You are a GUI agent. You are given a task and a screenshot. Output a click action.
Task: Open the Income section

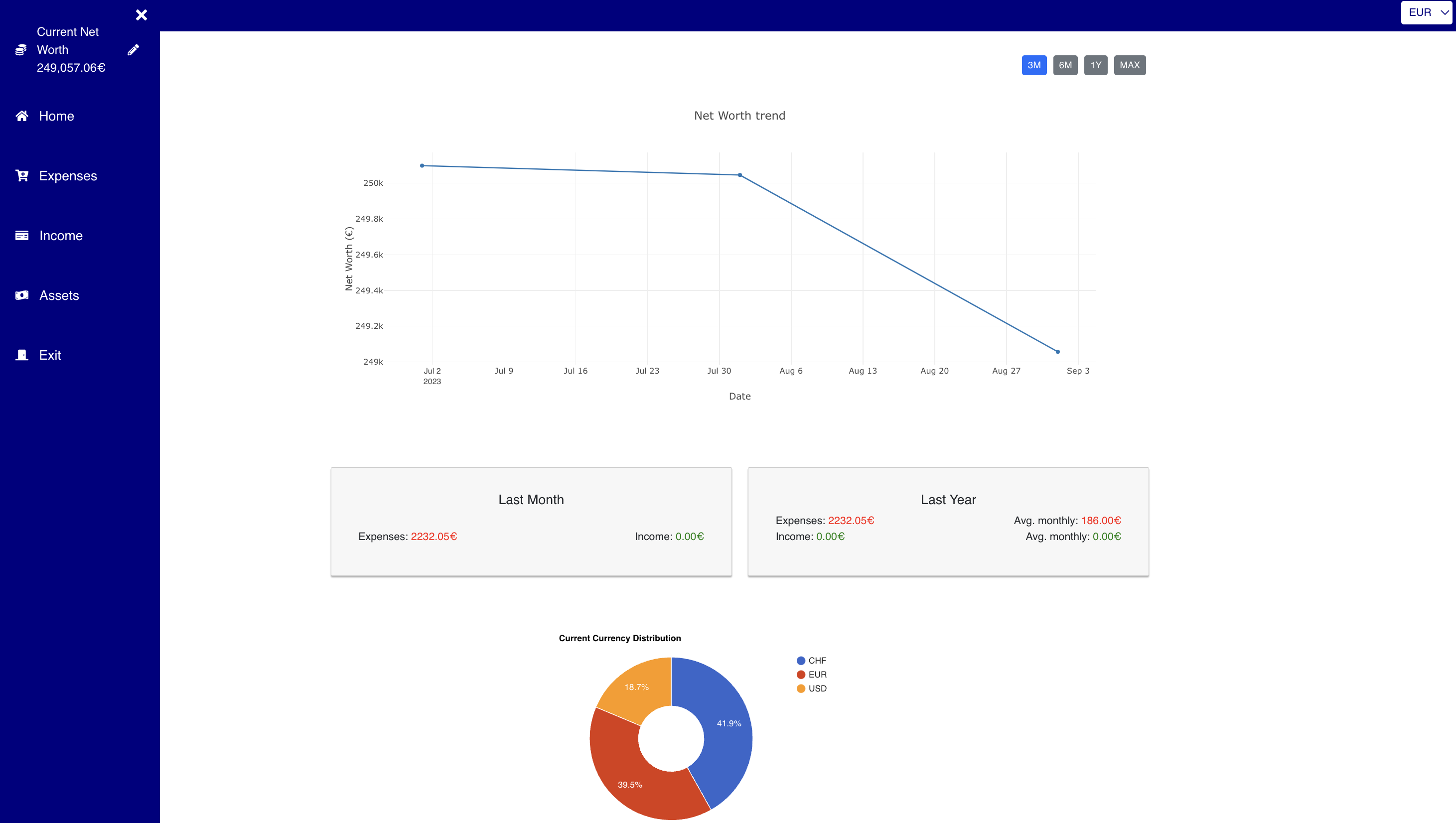click(x=61, y=236)
